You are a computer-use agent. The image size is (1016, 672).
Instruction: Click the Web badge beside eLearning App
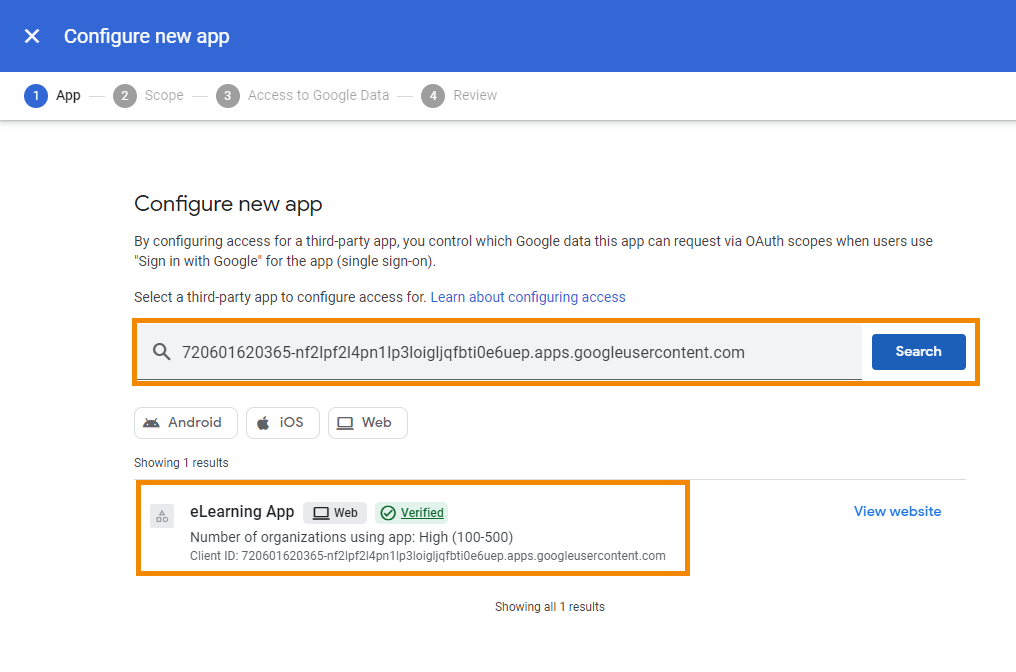335,512
